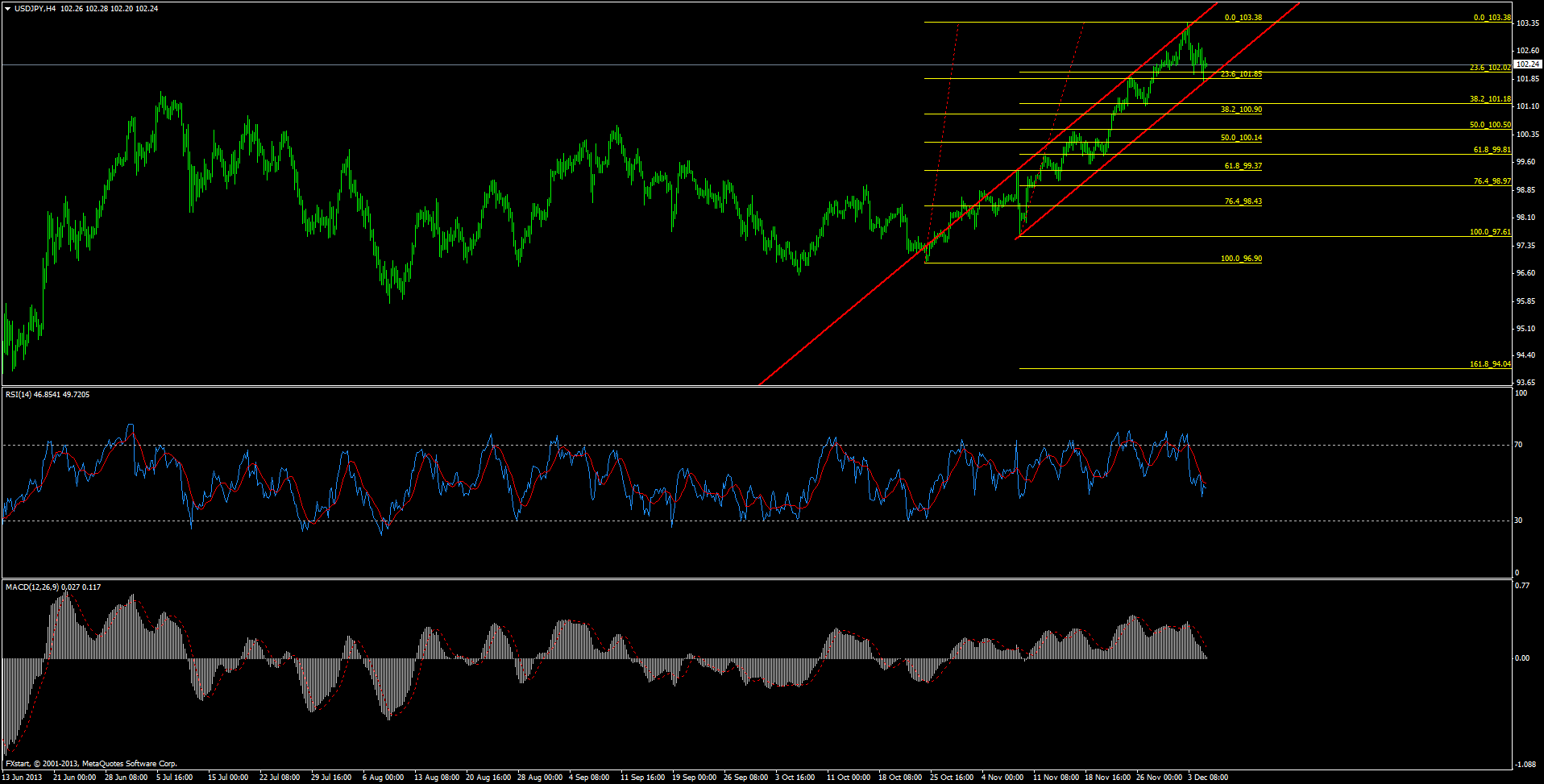The height and width of the screenshot is (784, 1544).
Task: Click price scale value 93.65
Action: click(x=1525, y=383)
